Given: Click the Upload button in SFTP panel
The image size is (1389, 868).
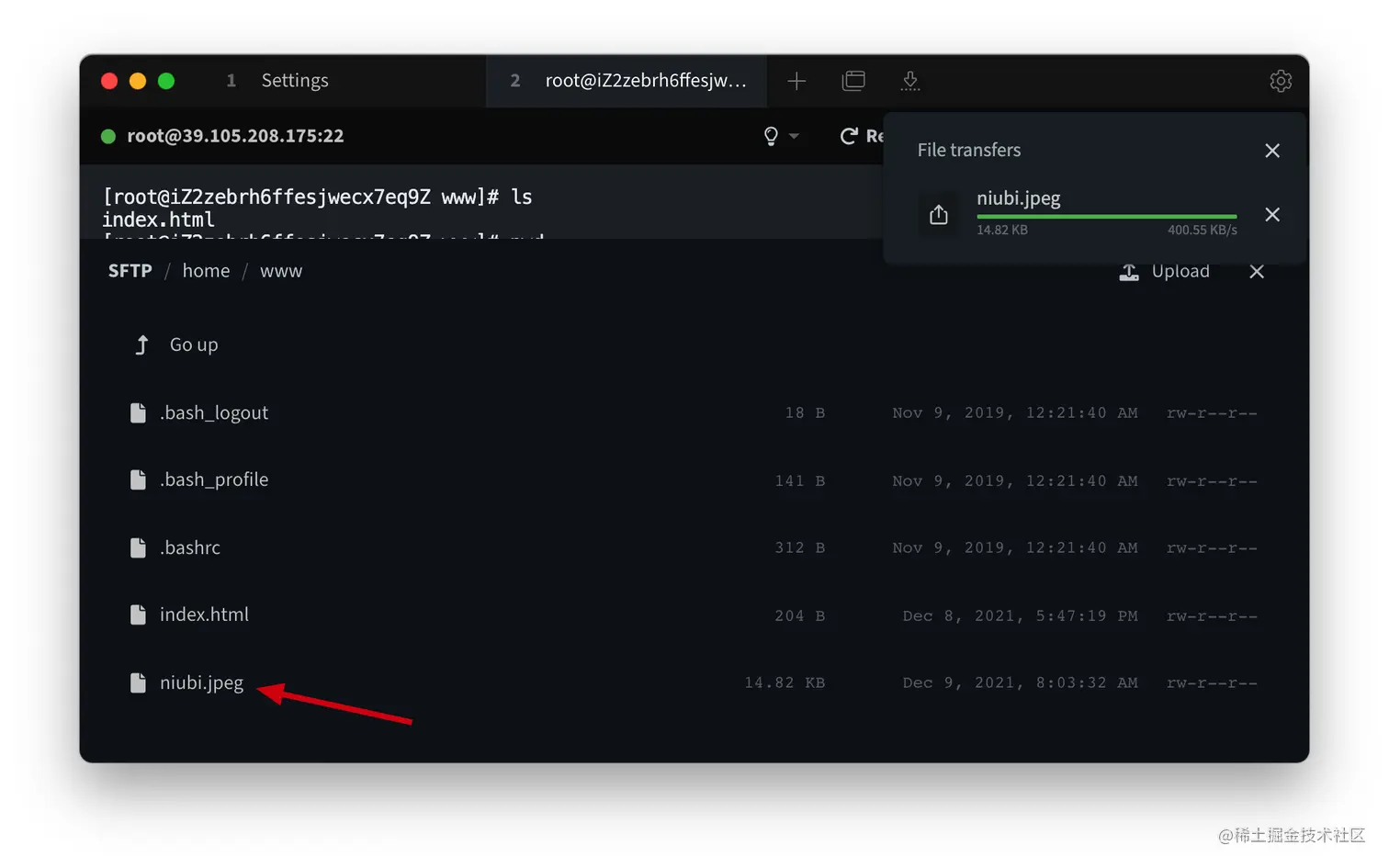Looking at the screenshot, I should [1164, 271].
